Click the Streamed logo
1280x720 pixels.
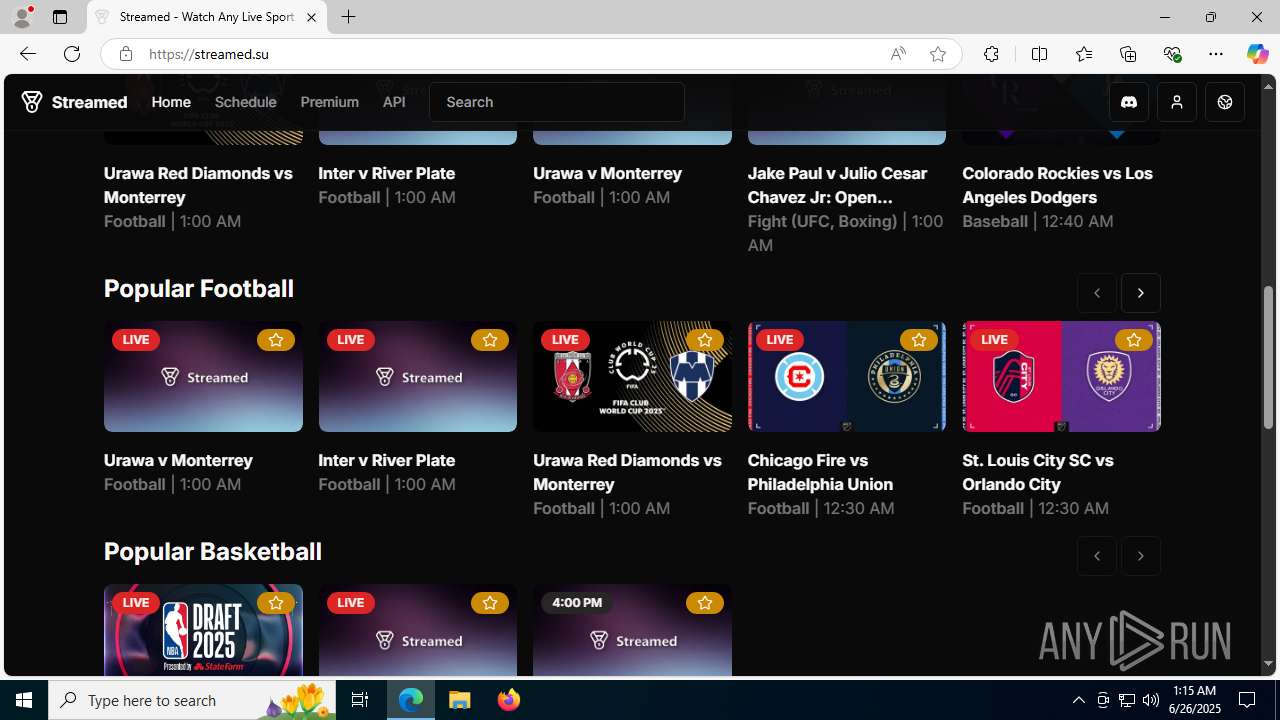75,102
